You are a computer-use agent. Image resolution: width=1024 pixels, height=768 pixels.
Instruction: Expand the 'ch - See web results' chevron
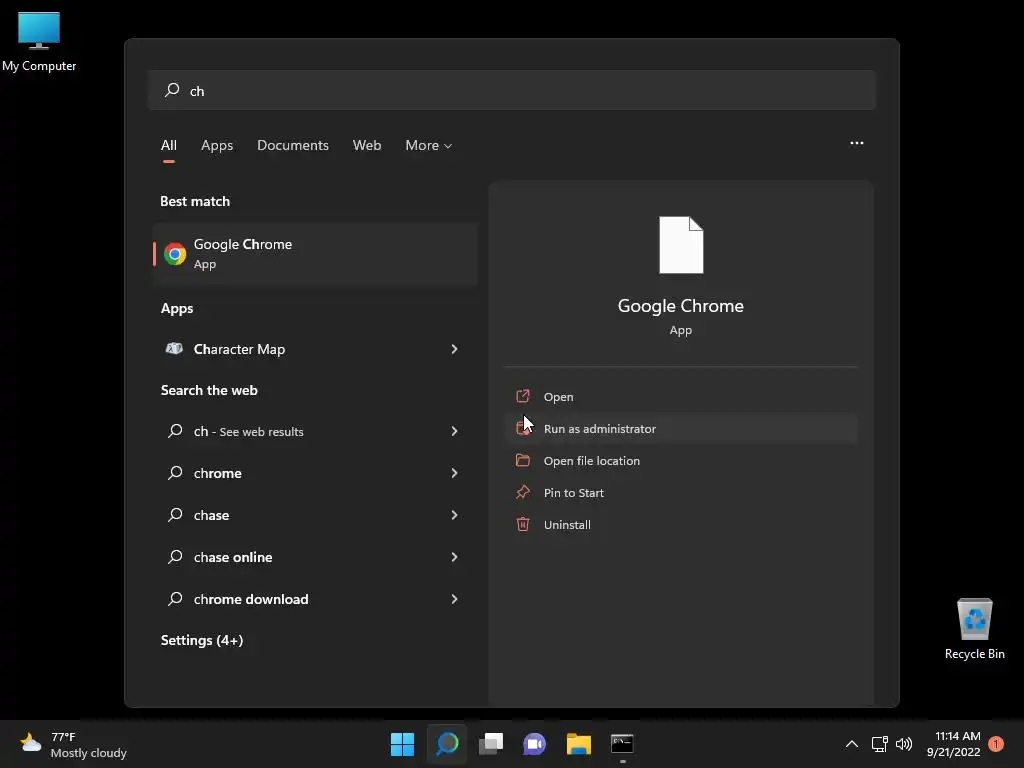click(x=454, y=431)
